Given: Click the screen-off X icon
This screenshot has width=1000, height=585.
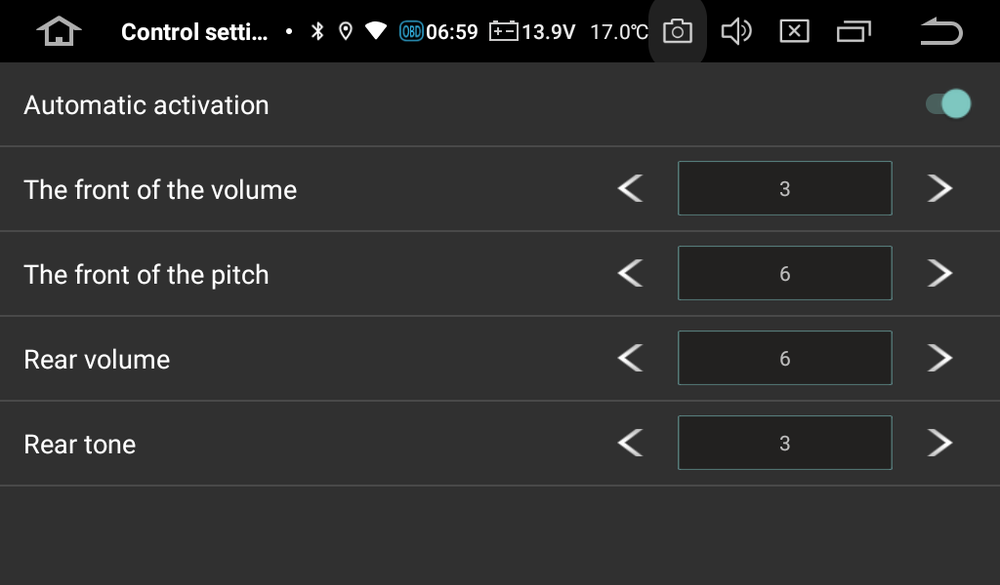Looking at the screenshot, I should tap(795, 31).
